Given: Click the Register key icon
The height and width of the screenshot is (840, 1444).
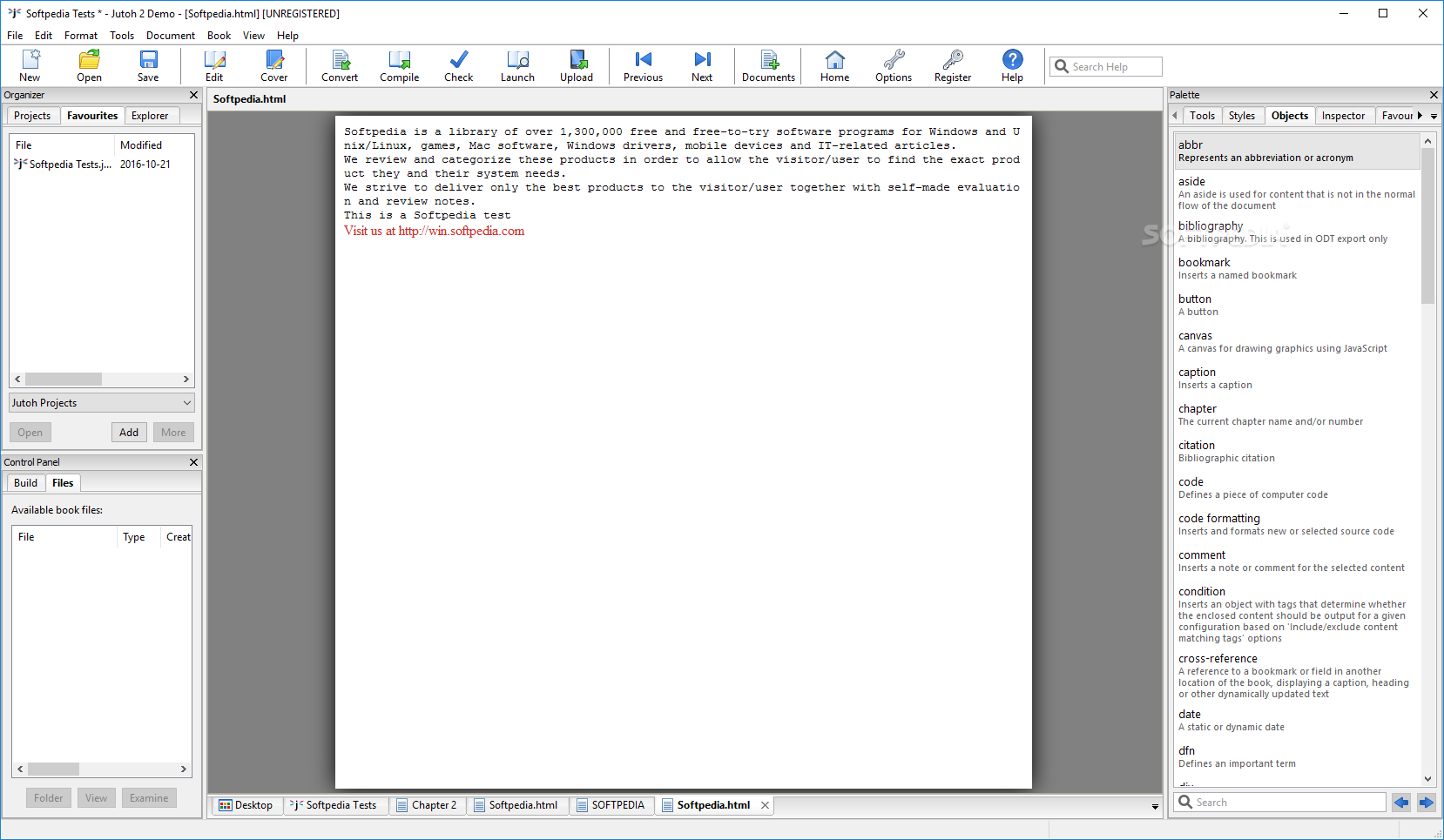Looking at the screenshot, I should pos(953,66).
